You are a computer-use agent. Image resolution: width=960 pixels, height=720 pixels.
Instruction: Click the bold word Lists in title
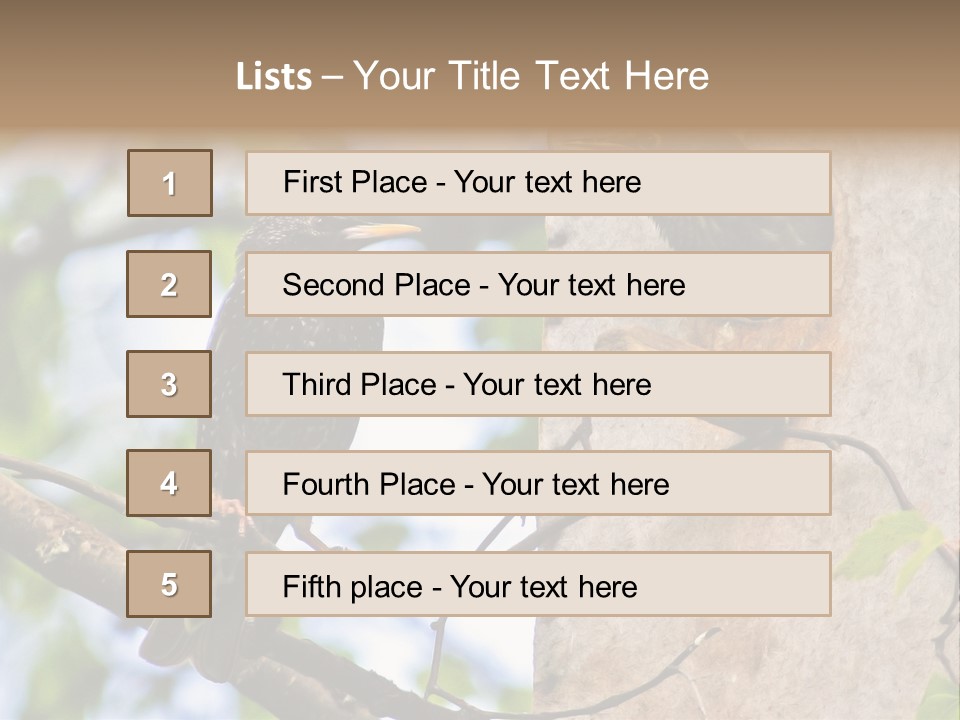pos(274,76)
